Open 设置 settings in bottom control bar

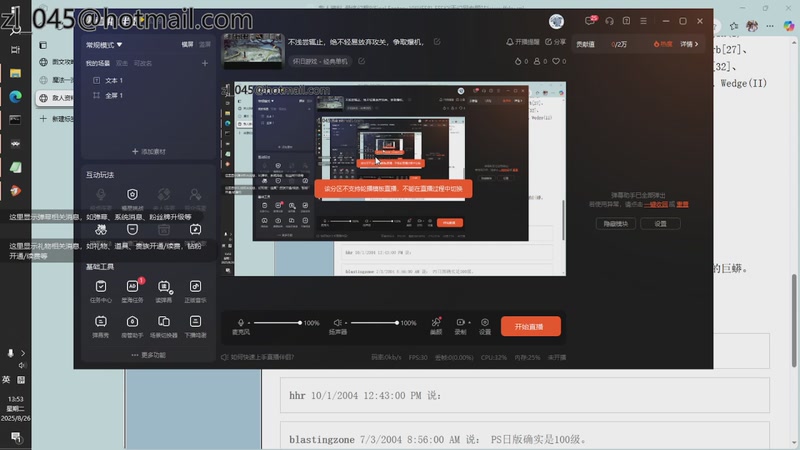pos(485,326)
